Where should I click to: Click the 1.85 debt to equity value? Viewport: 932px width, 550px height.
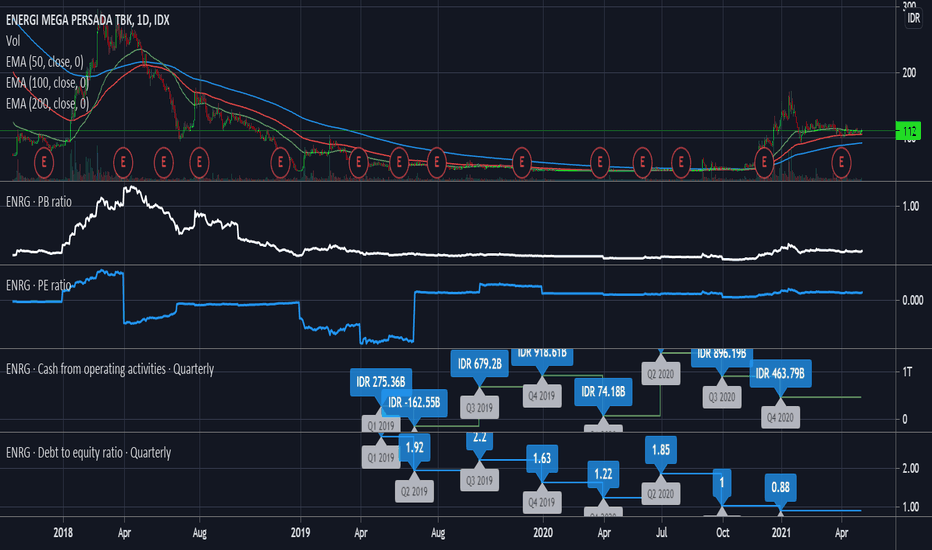pos(660,450)
